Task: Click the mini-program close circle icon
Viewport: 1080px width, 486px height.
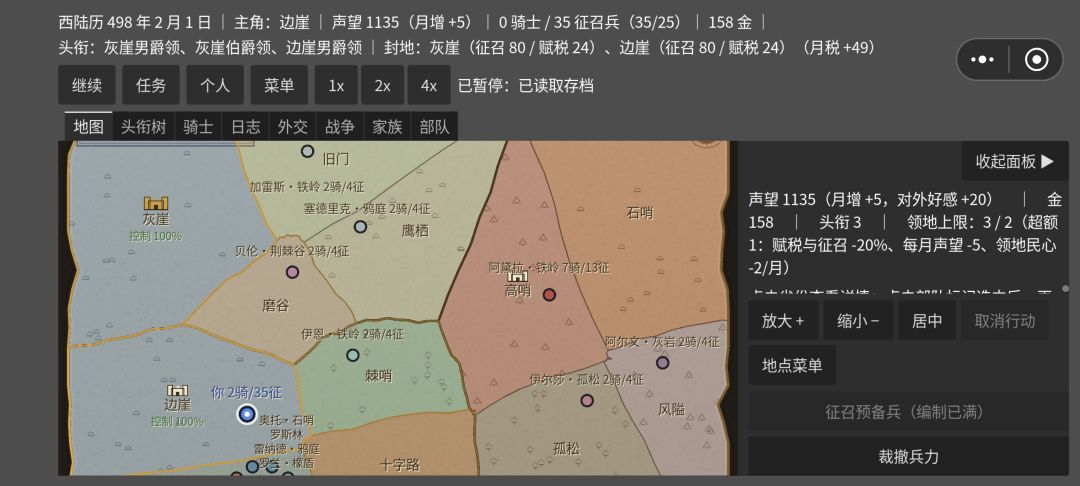Action: 1037,60
